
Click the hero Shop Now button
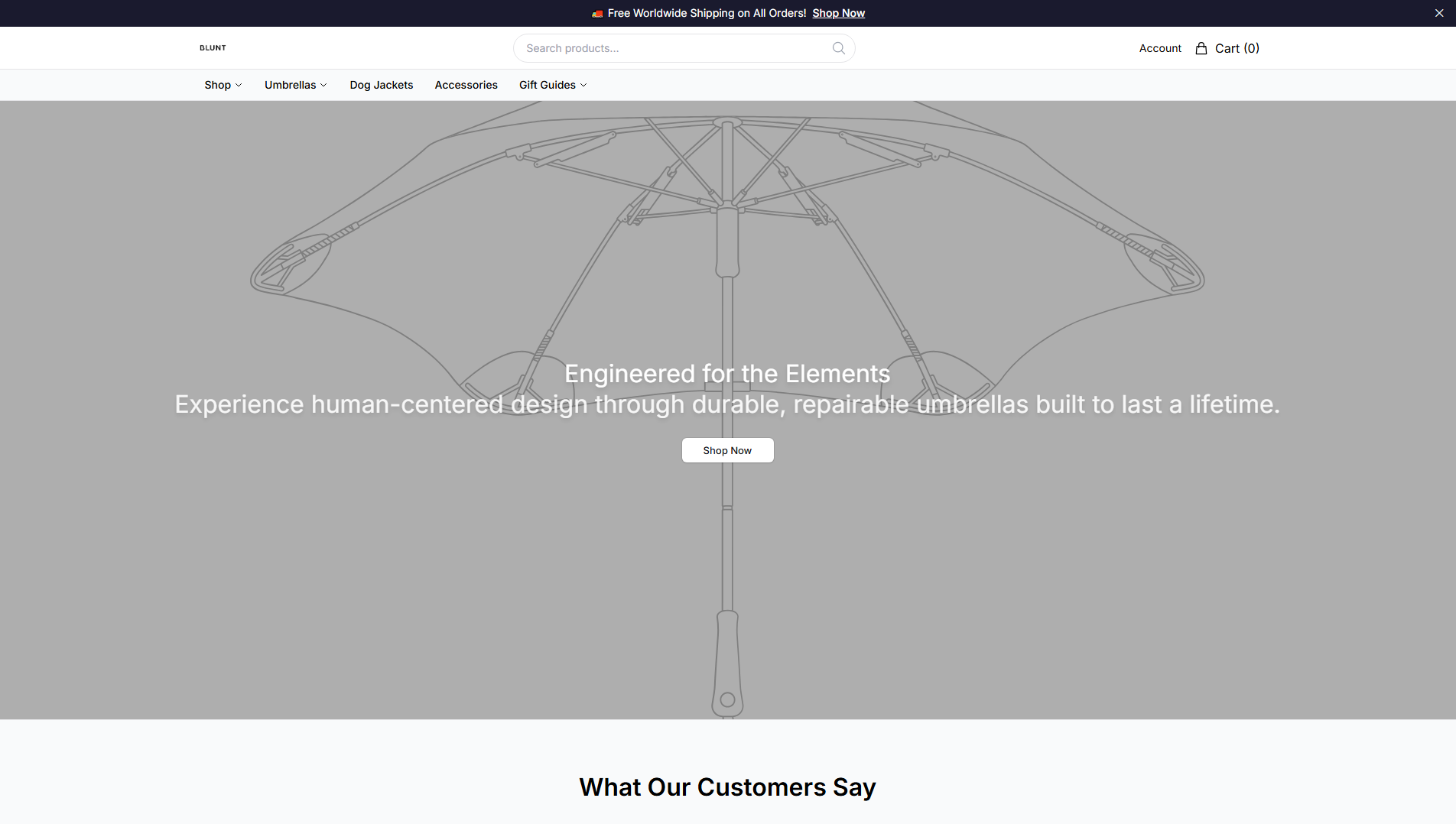click(x=727, y=450)
